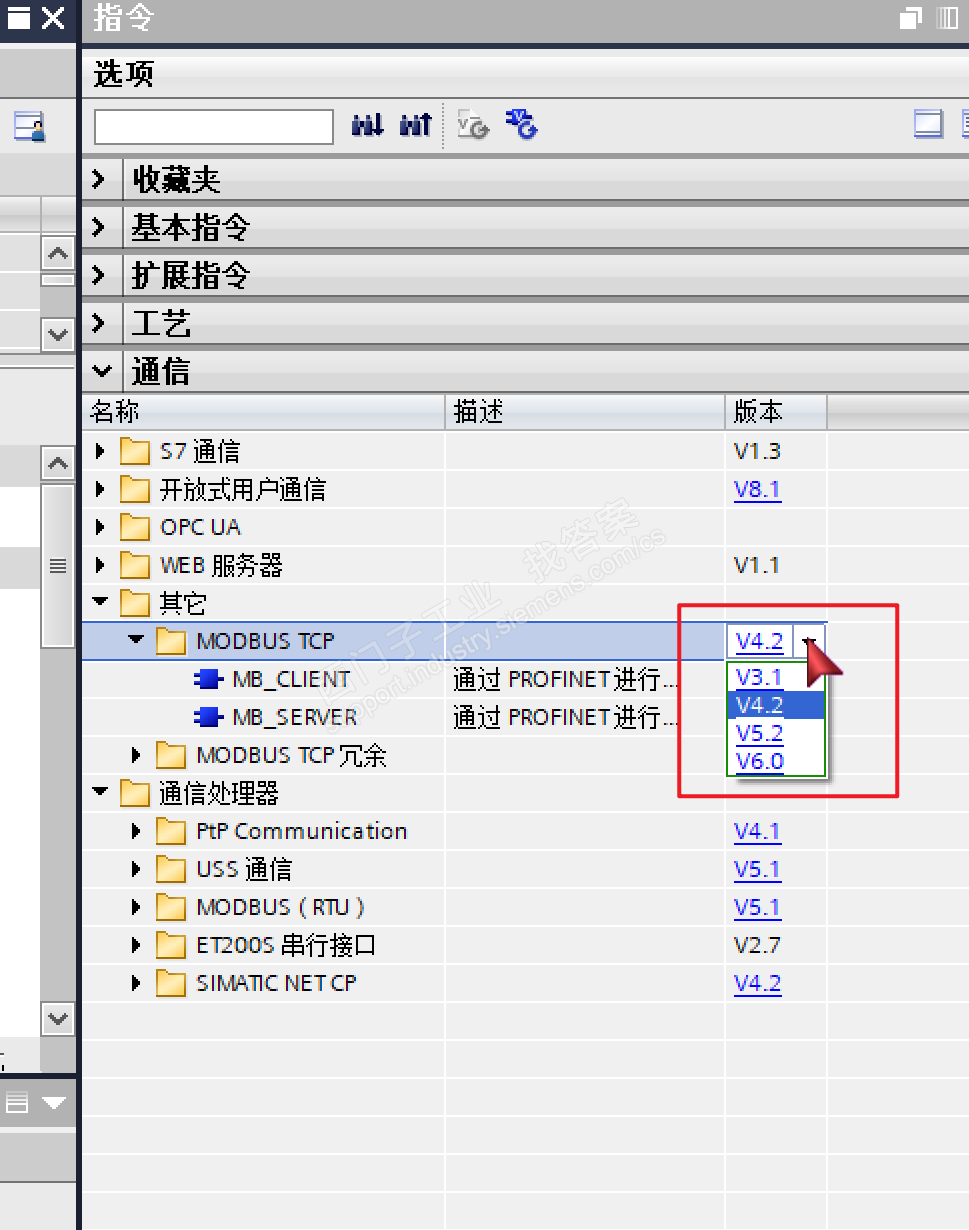
Task: Click the OPC UA folder icon
Action: pos(134,527)
